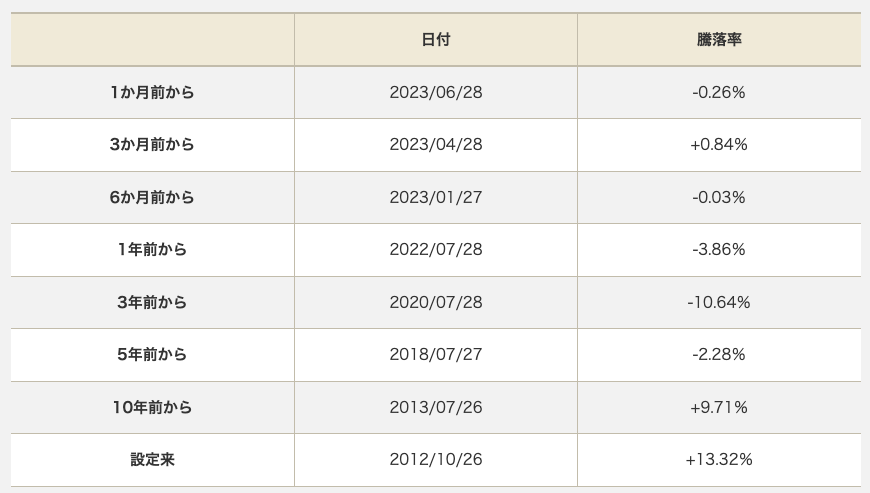870x493 pixels.
Task: Select the 2012/10/26 inception date cell
Action: point(436,460)
